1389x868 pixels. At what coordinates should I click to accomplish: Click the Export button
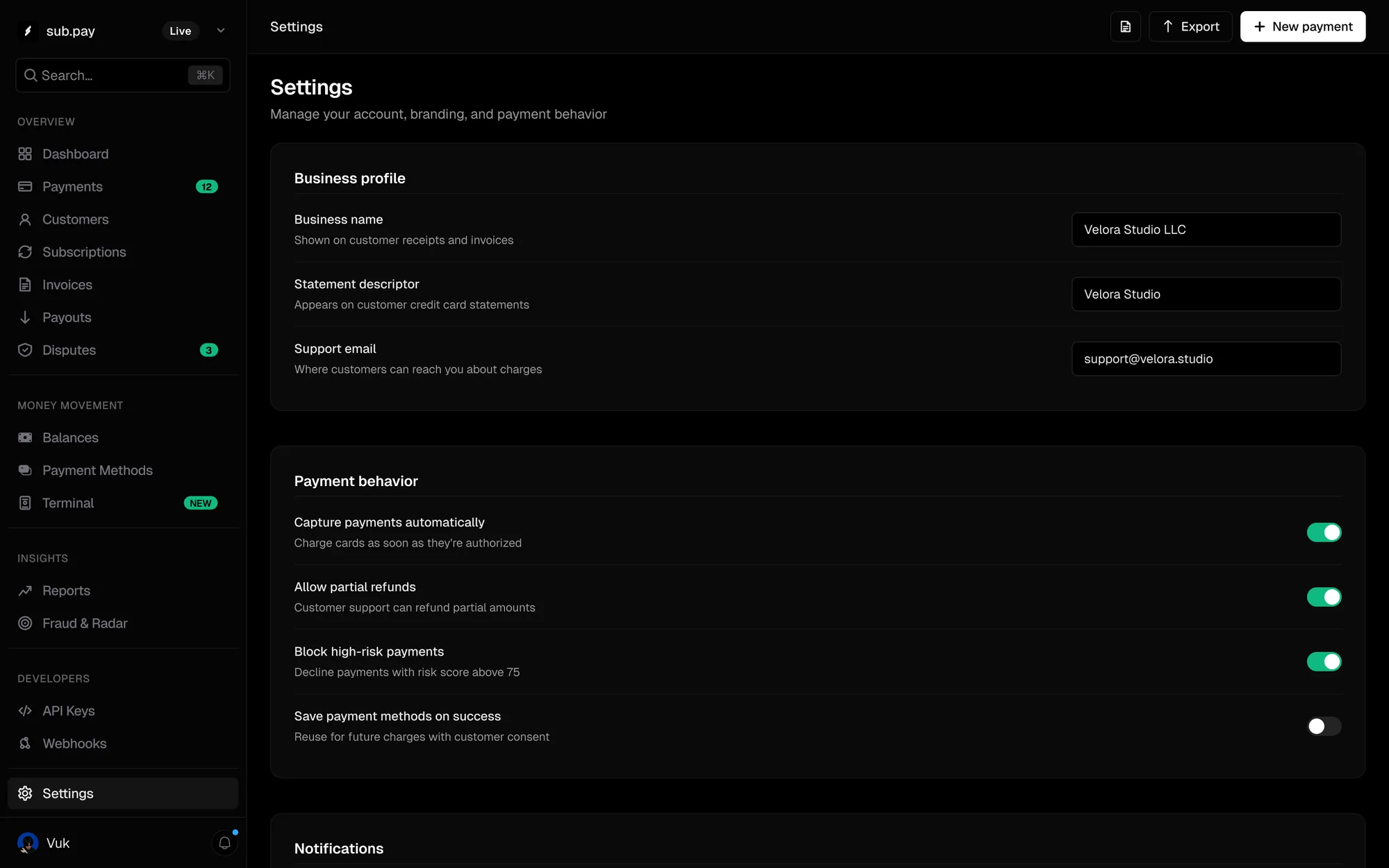[1190, 26]
